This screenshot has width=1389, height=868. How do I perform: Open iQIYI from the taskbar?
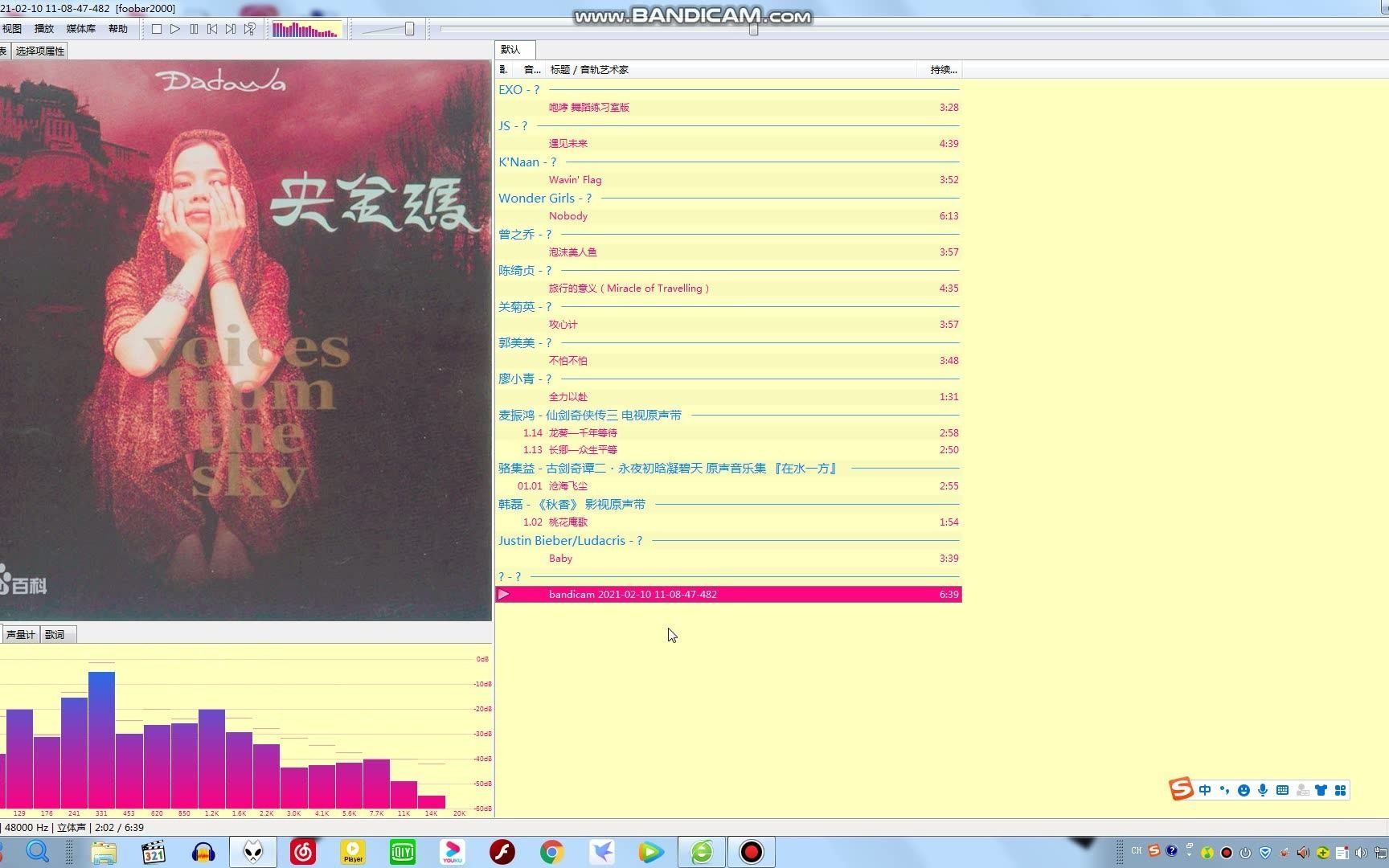(403, 852)
